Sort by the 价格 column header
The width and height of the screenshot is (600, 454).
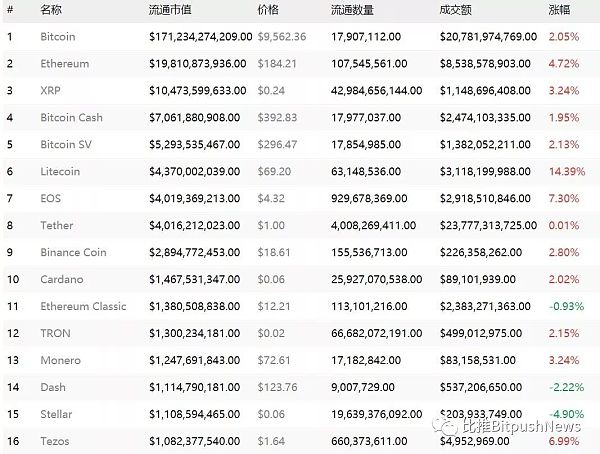point(268,10)
